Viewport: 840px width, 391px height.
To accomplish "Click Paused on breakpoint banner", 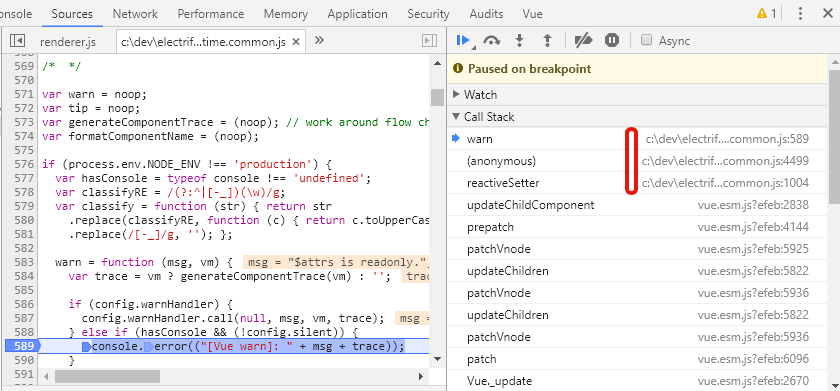I will point(638,69).
